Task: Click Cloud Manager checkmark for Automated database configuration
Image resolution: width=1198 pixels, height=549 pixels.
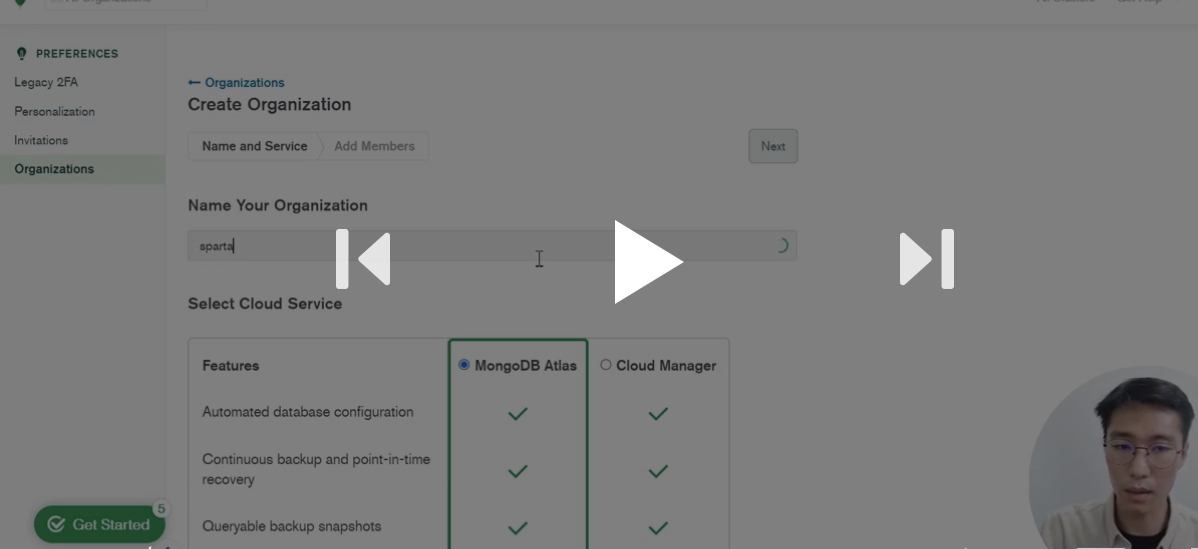Action: [x=658, y=414]
